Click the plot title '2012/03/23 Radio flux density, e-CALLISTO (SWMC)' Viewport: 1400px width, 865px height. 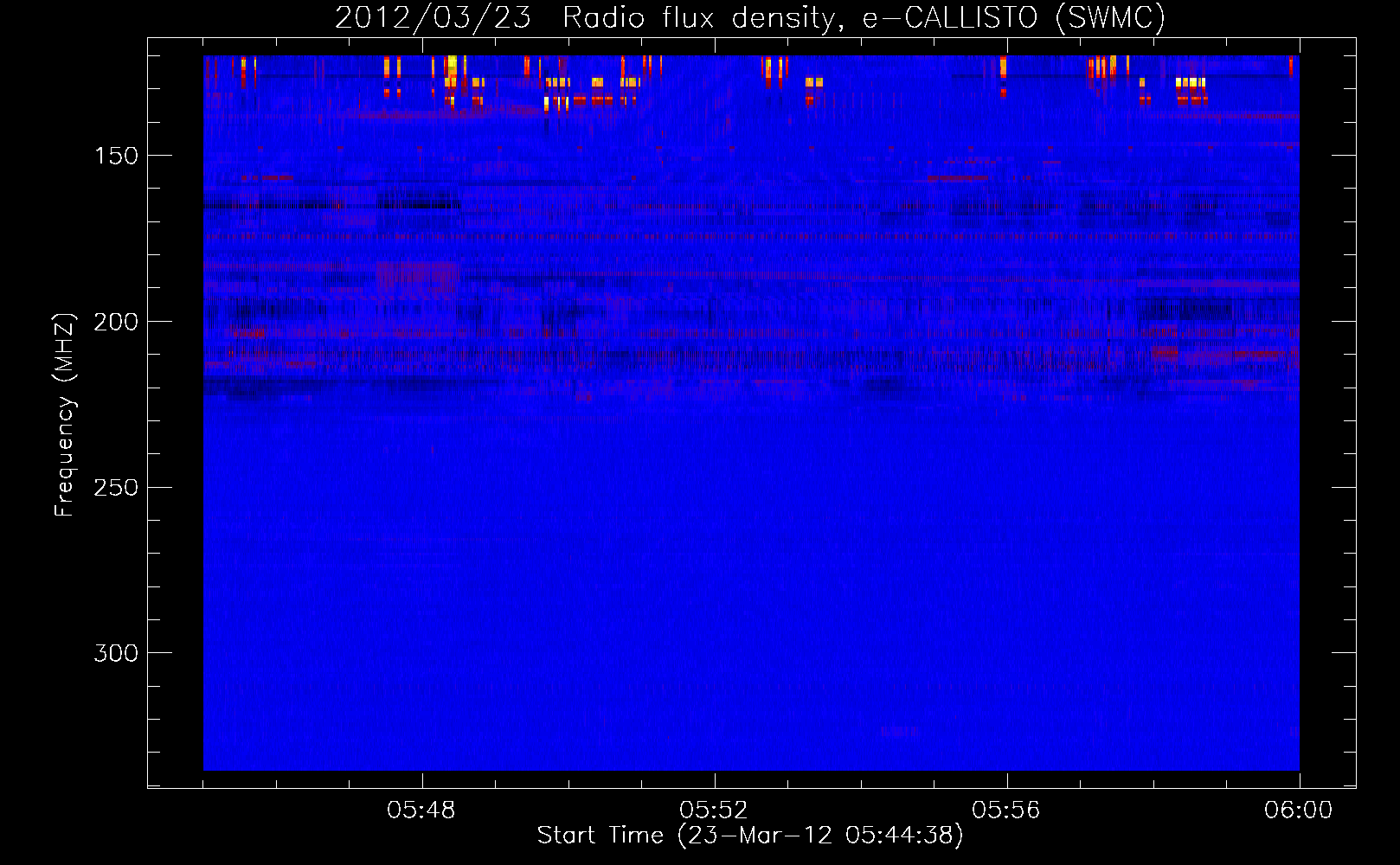tap(750, 17)
